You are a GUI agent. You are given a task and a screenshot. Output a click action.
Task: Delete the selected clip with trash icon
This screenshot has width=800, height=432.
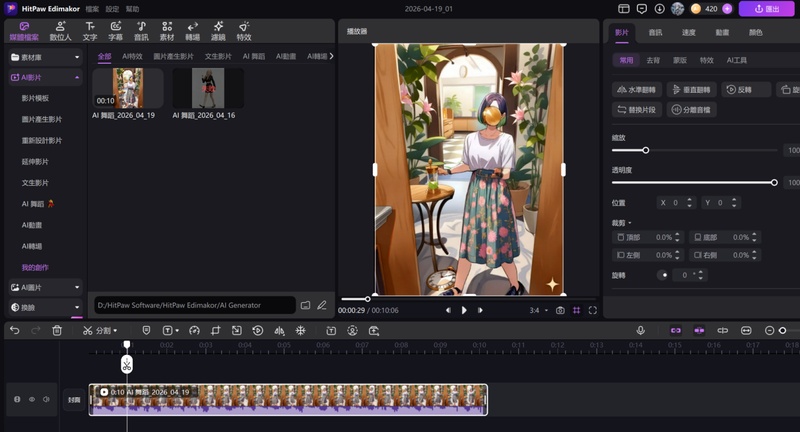click(x=57, y=331)
